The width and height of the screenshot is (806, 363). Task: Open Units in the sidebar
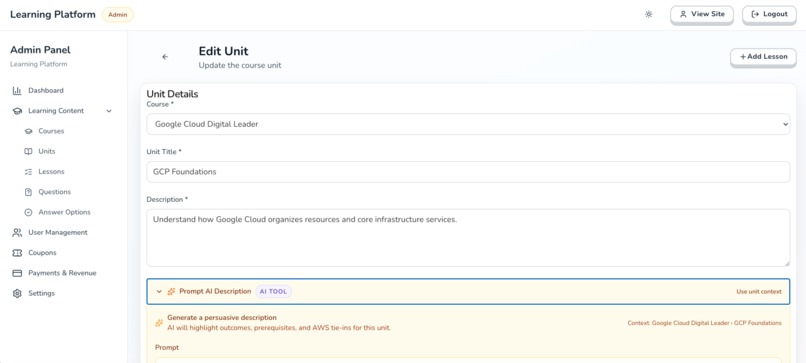click(47, 152)
